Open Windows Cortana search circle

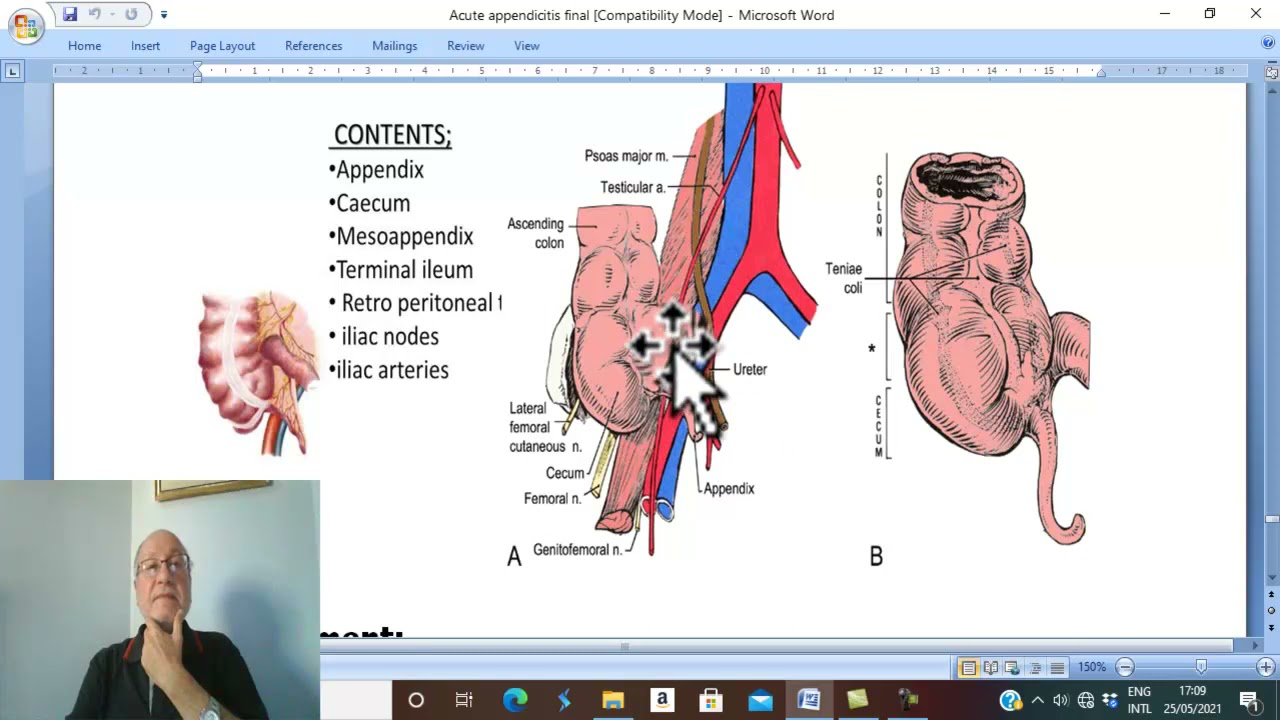[416, 700]
